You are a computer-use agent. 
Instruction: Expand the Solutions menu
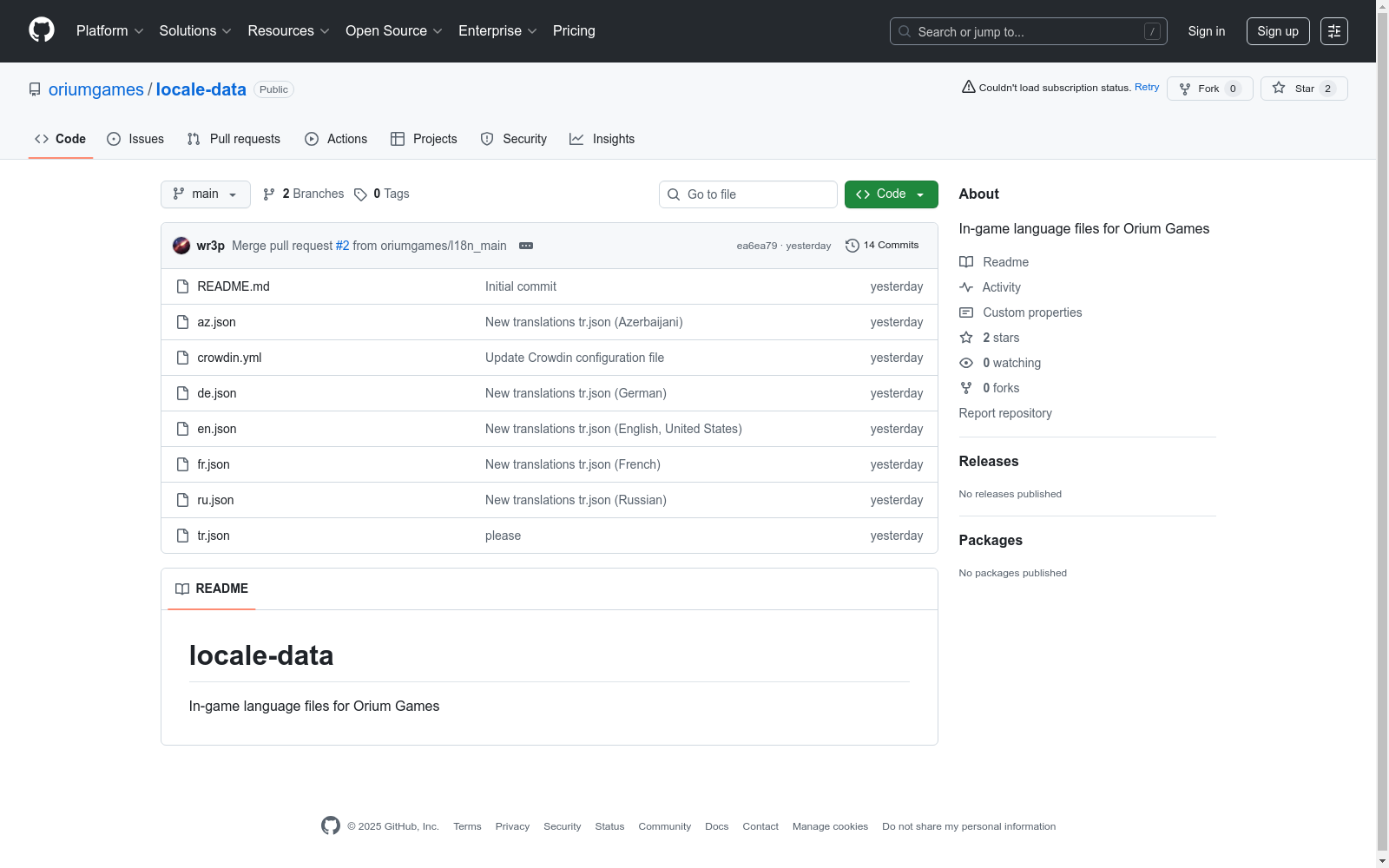[195, 30]
